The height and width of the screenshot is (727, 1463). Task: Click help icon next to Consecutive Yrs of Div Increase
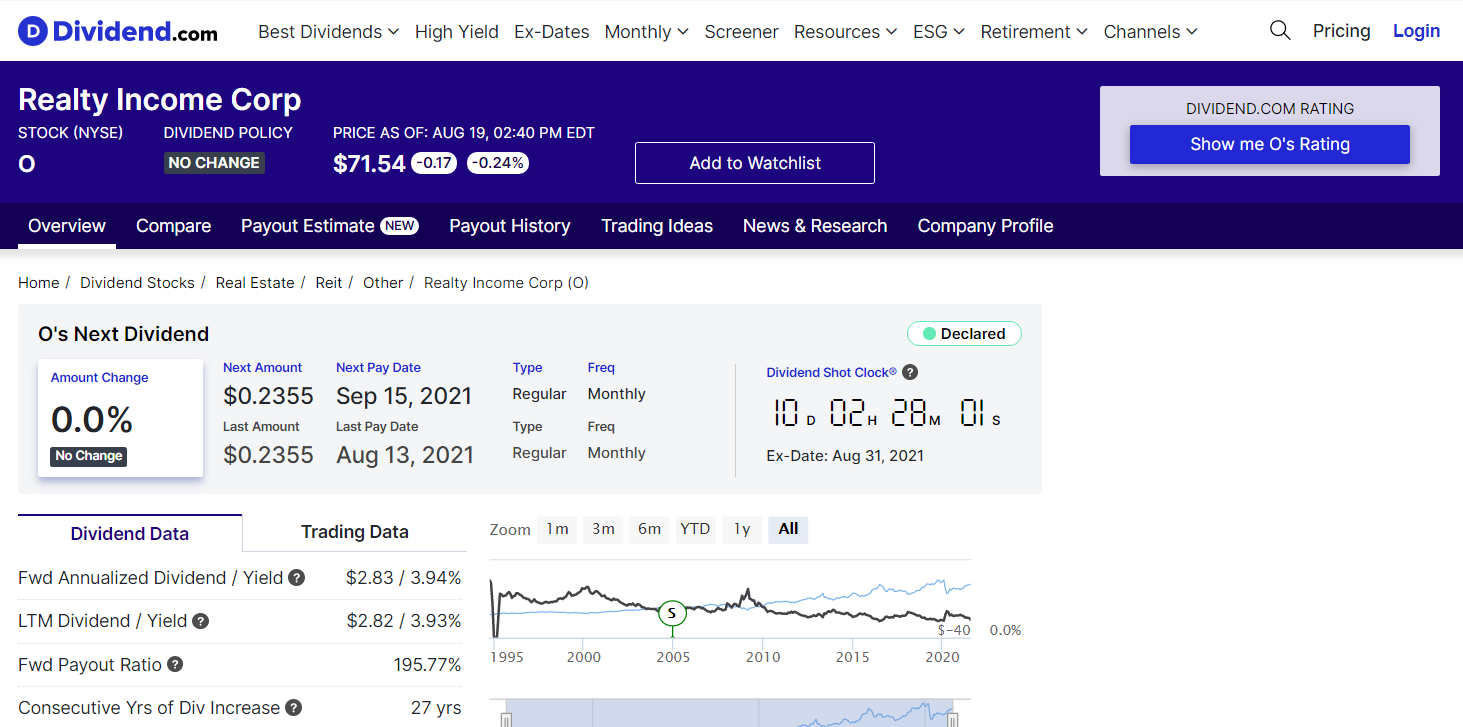click(293, 708)
